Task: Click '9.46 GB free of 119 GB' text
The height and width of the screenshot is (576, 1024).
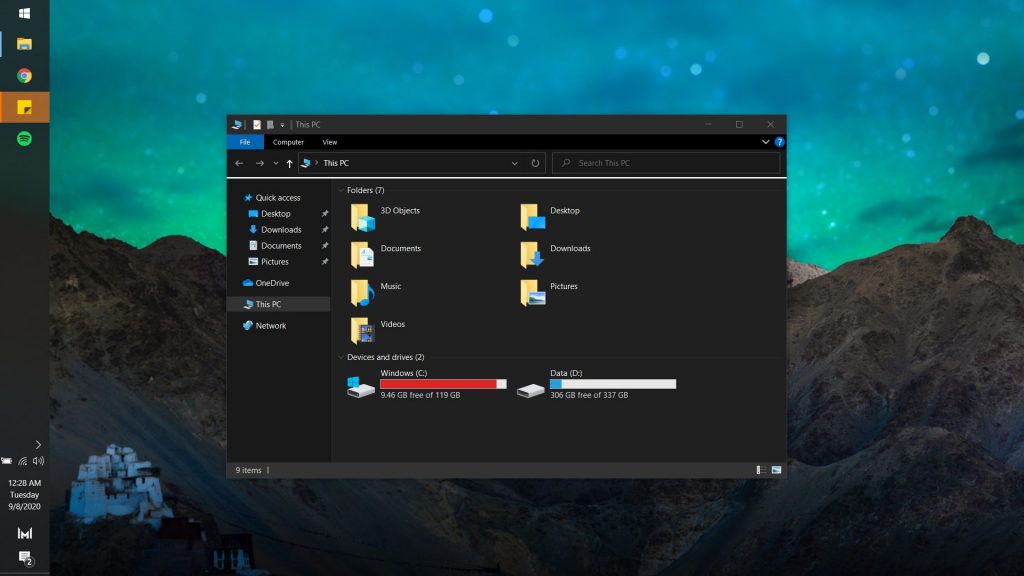Action: point(420,395)
